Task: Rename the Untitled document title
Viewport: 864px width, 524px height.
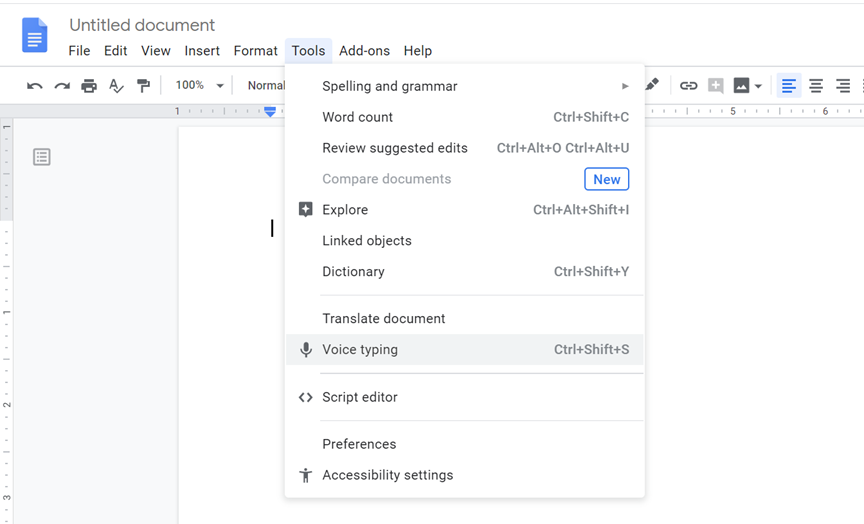Action: click(x=142, y=25)
